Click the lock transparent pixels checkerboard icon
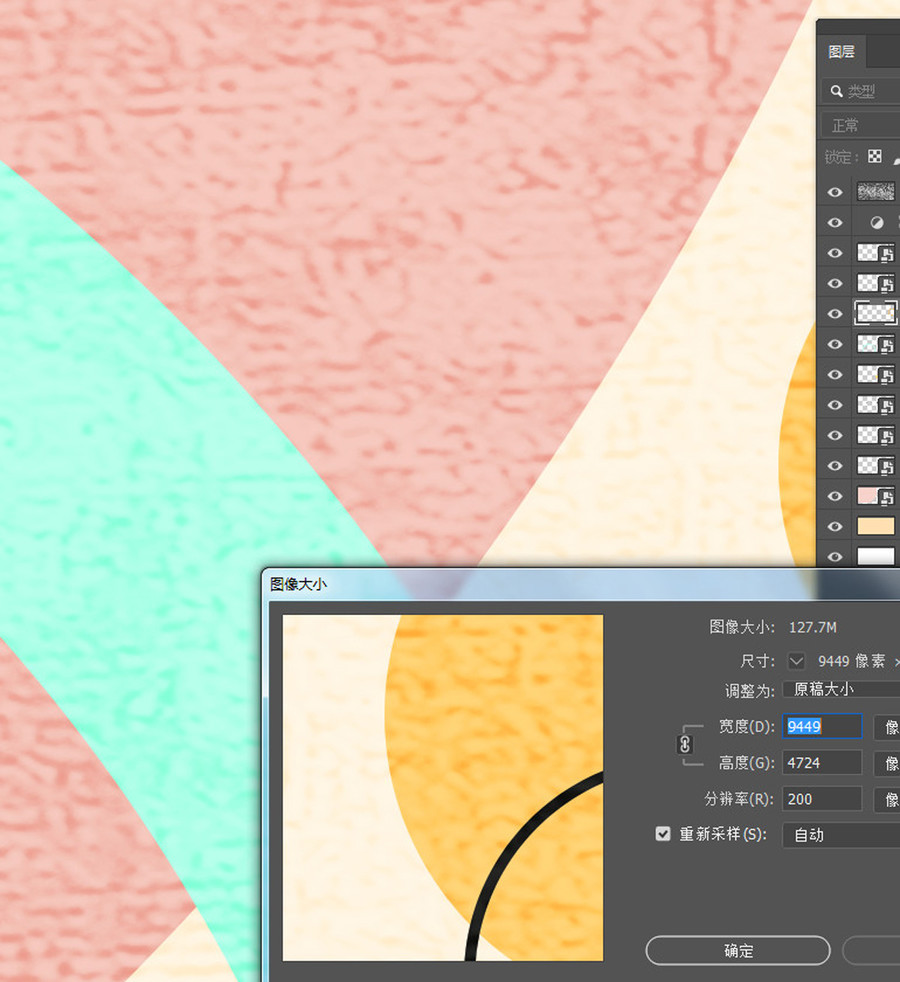 [875, 157]
